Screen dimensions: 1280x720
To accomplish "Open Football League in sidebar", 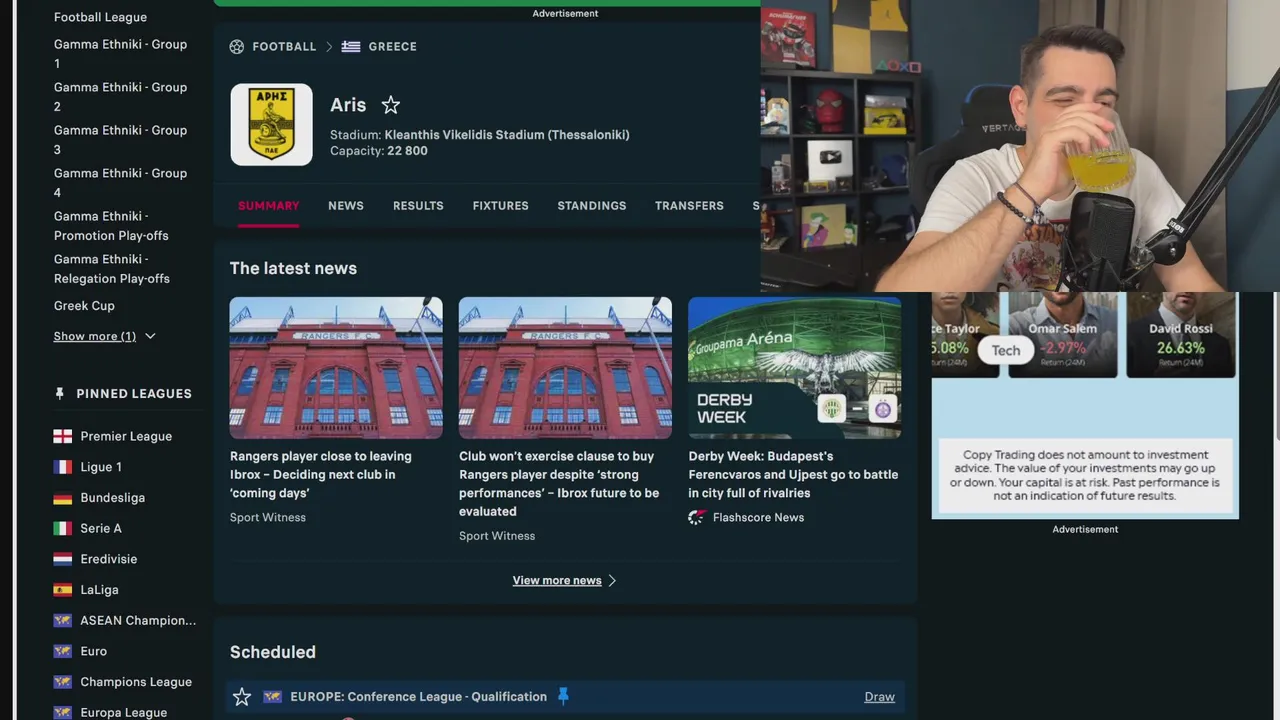I will pos(100,17).
